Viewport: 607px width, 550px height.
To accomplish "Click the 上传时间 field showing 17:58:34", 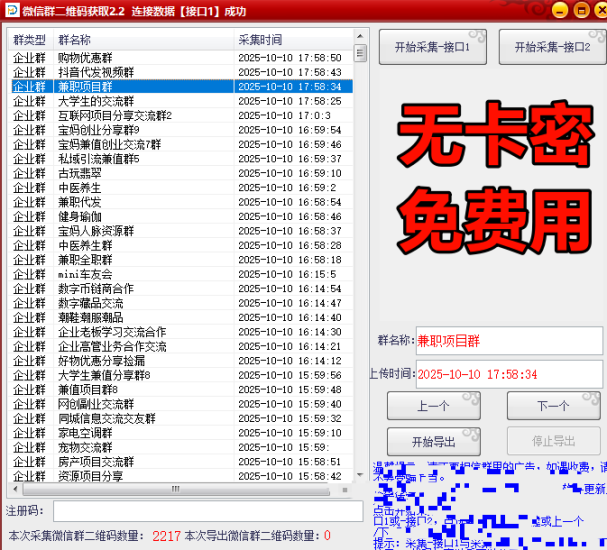I will tap(509, 374).
